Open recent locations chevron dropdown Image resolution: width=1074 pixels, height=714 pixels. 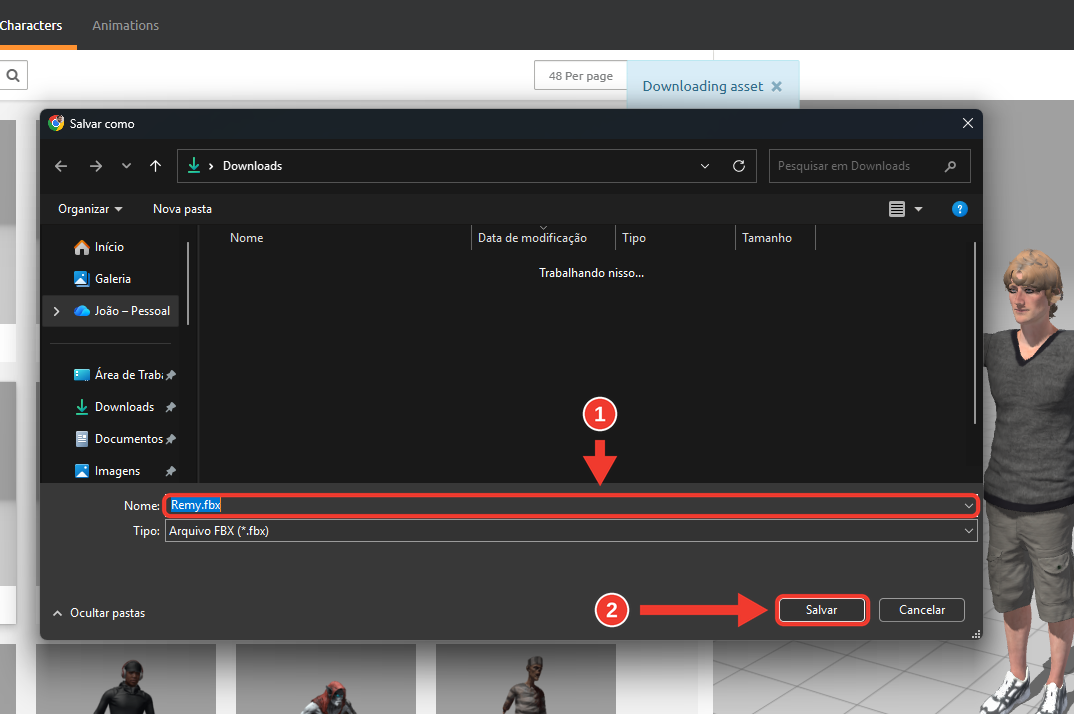click(126, 166)
